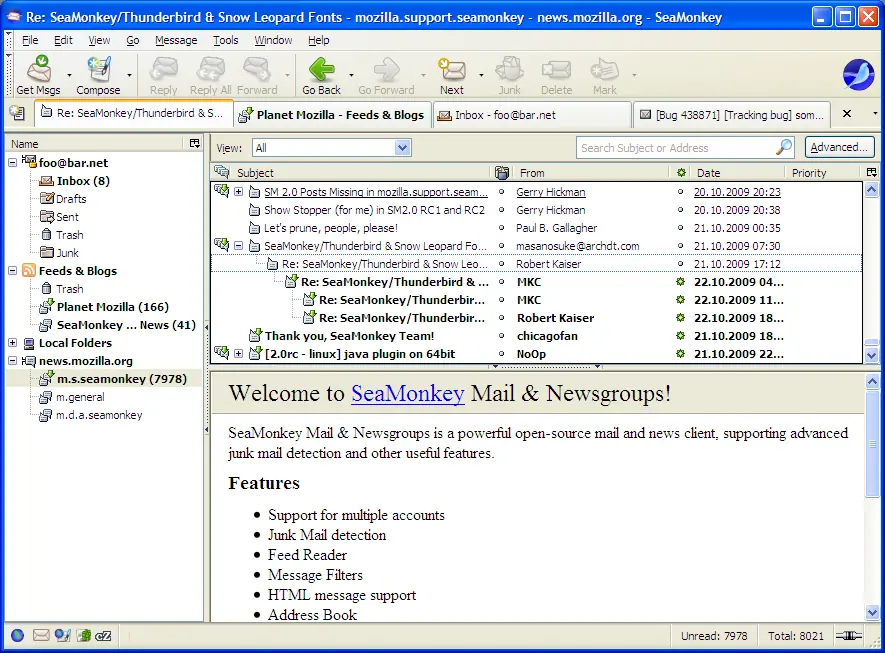
Task: Click the message list scrollbar down arrow
Action: [x=871, y=356]
